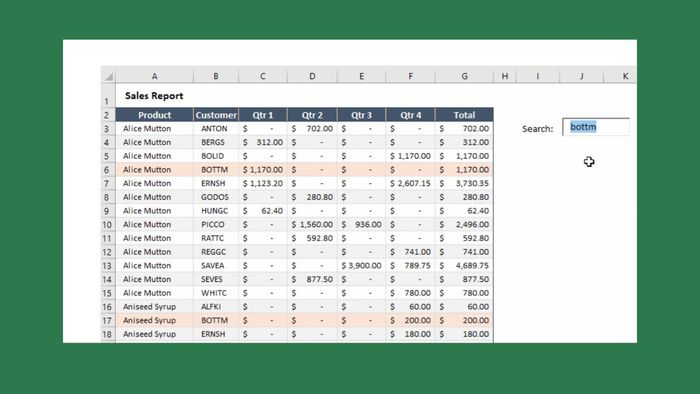Select column F header
The height and width of the screenshot is (394, 700).
(410, 76)
